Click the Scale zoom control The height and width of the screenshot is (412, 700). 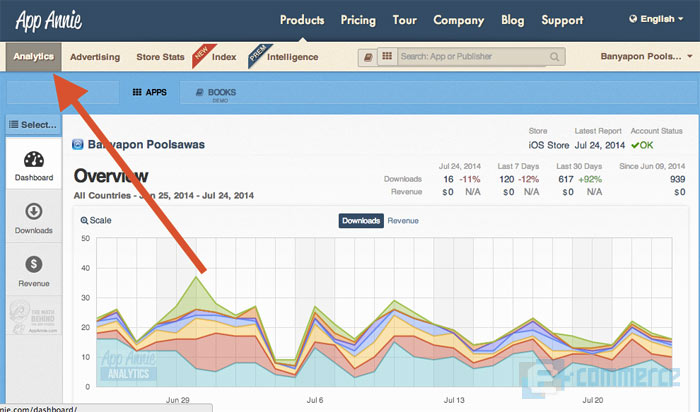click(x=96, y=220)
